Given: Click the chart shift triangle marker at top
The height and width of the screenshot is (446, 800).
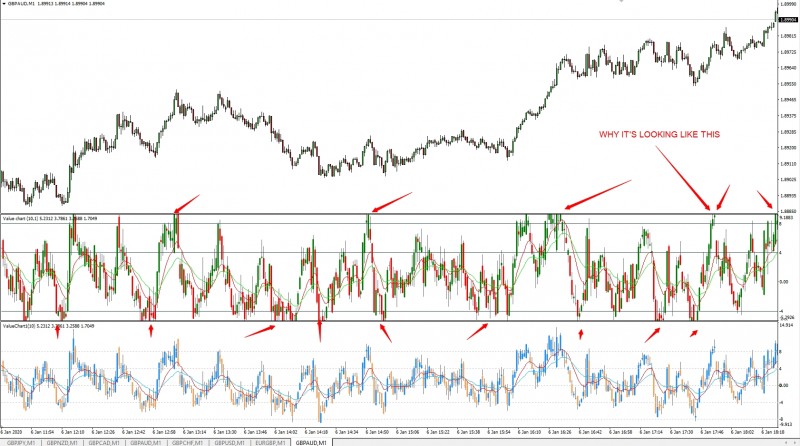Looking at the screenshot, I should tap(621, 1).
